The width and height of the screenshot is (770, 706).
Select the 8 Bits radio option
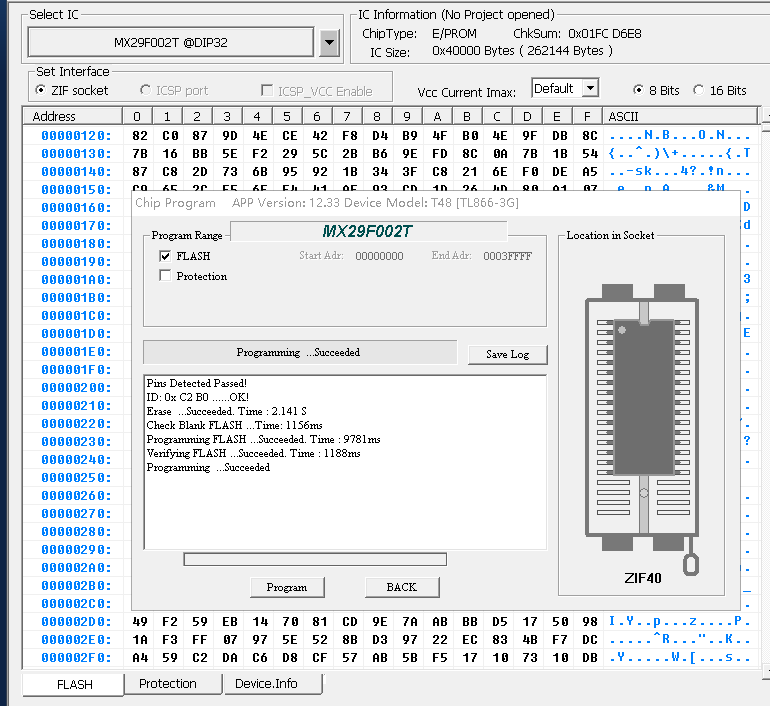(x=638, y=90)
